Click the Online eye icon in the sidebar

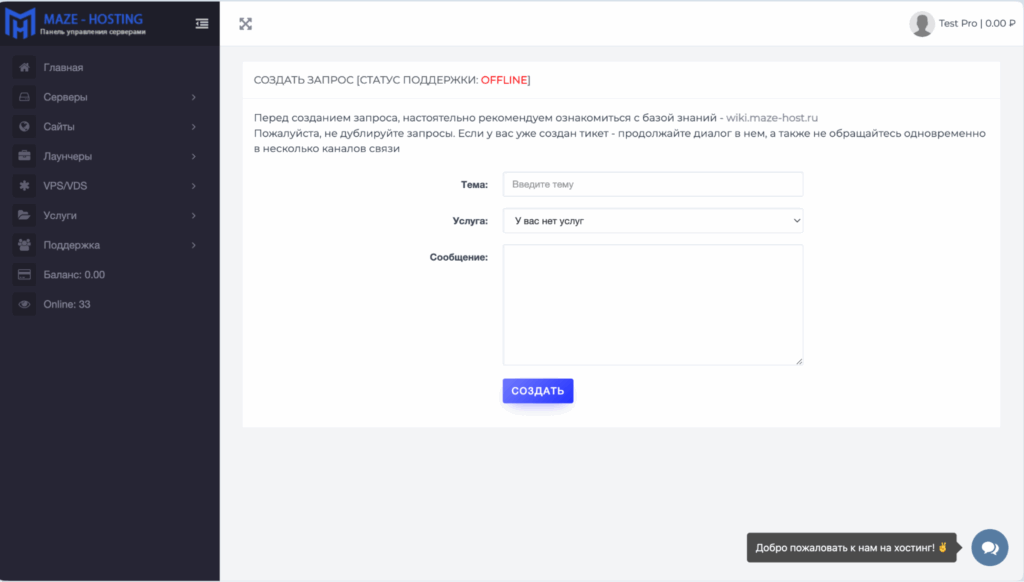click(x=23, y=303)
